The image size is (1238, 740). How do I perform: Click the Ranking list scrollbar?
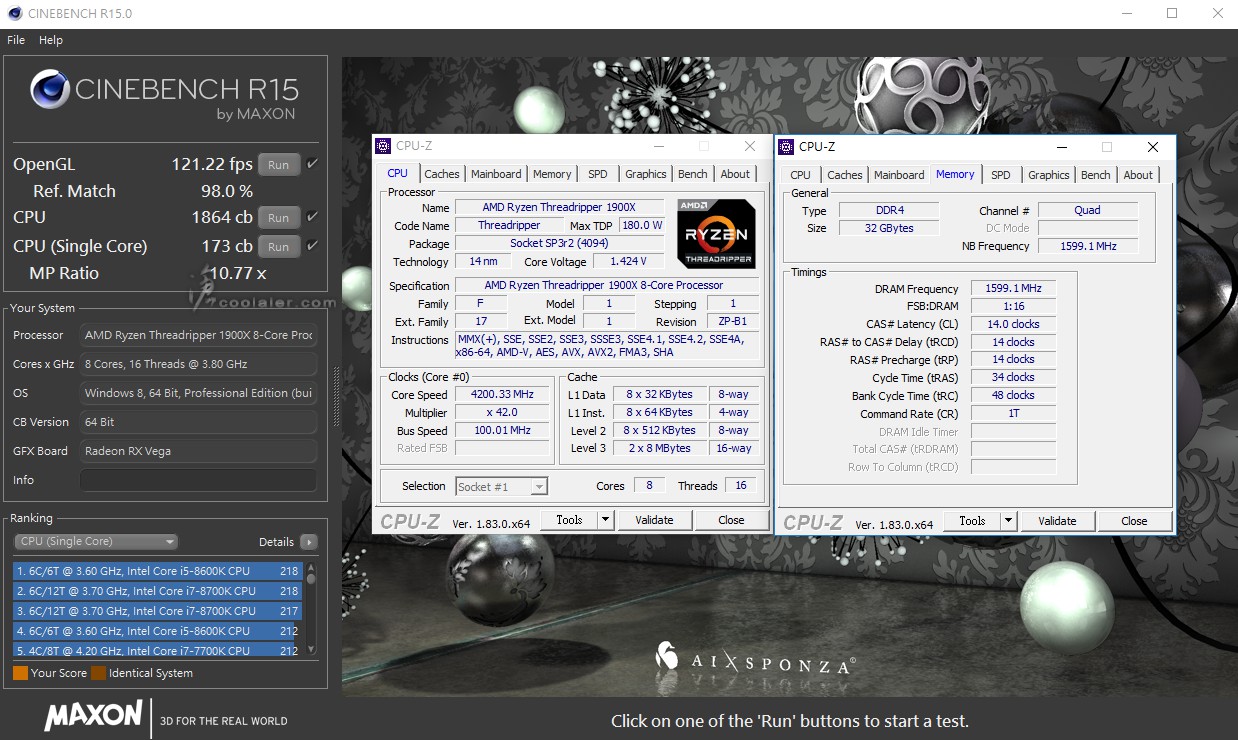point(311,609)
